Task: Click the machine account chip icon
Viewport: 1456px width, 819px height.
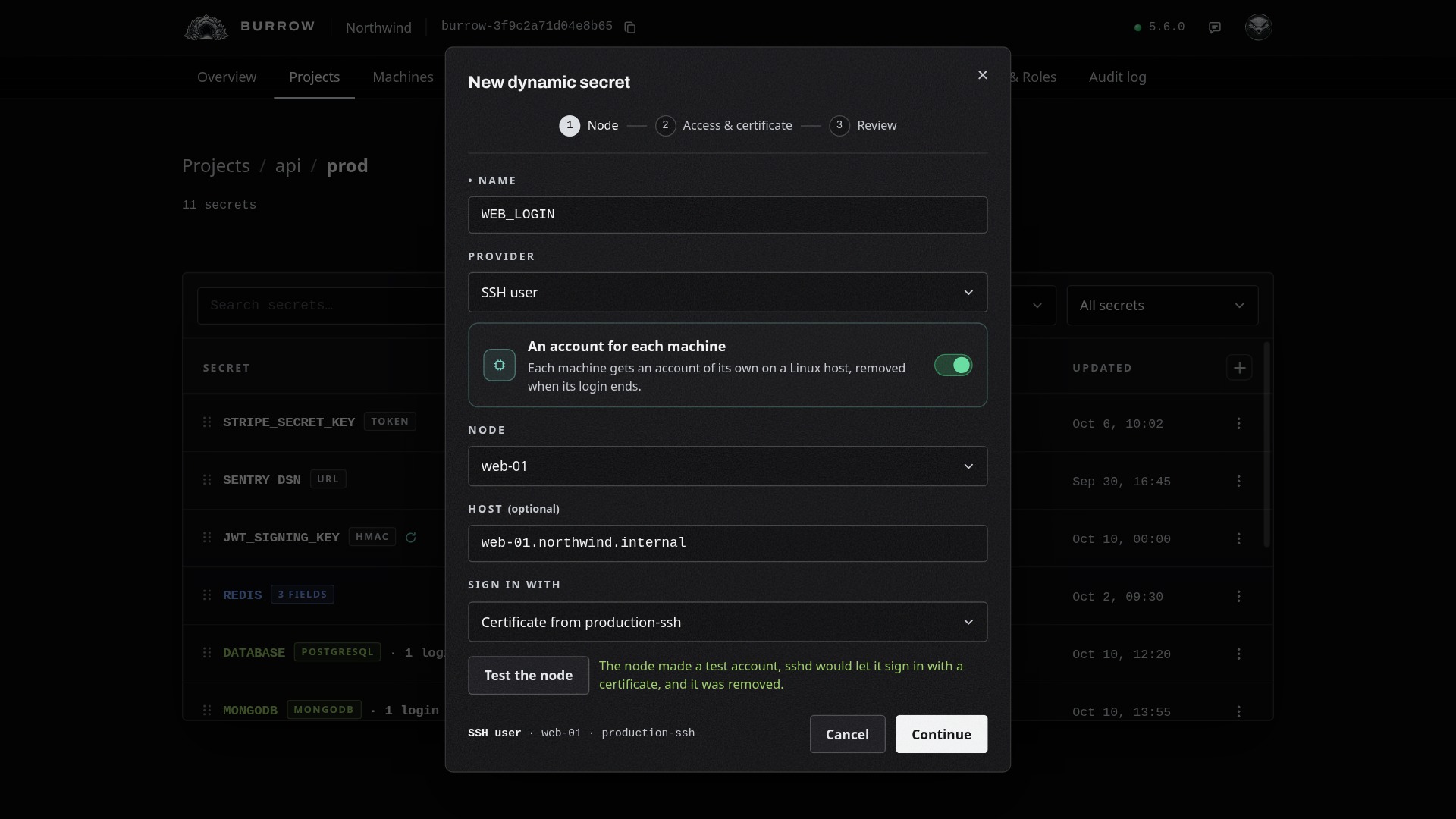Action: point(500,365)
